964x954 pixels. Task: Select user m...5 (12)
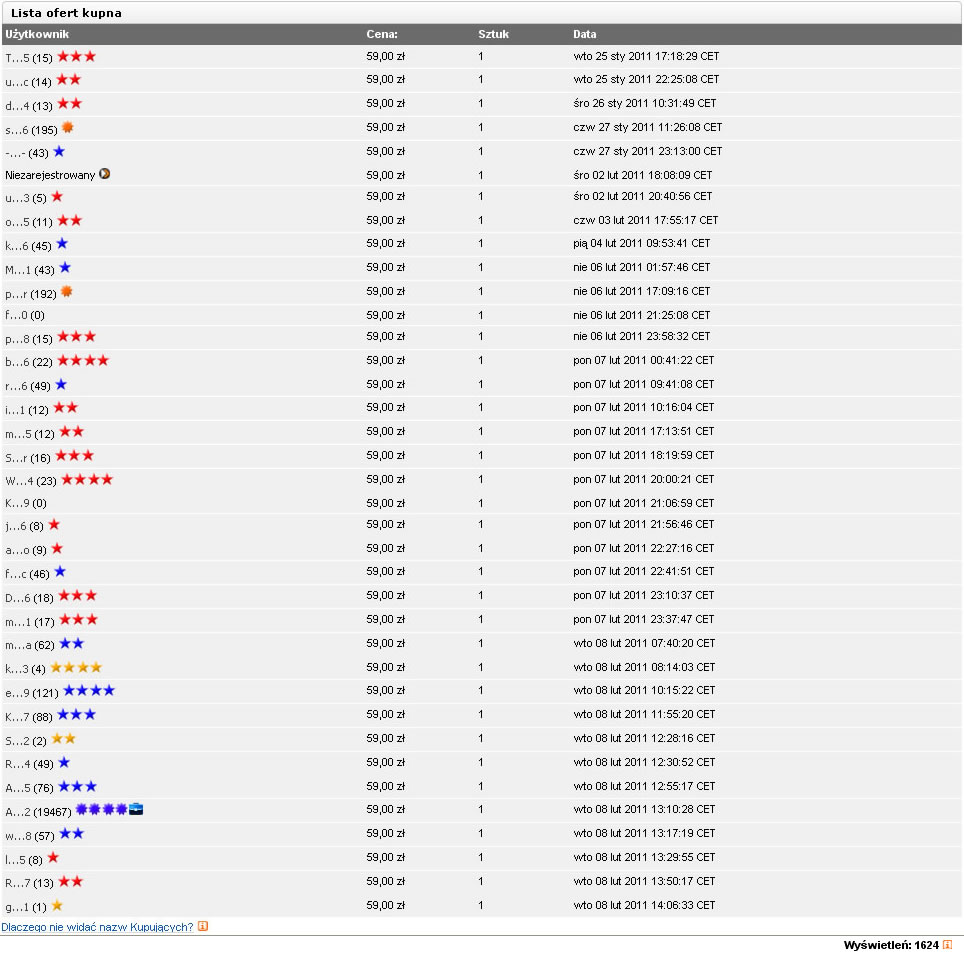tap(30, 434)
